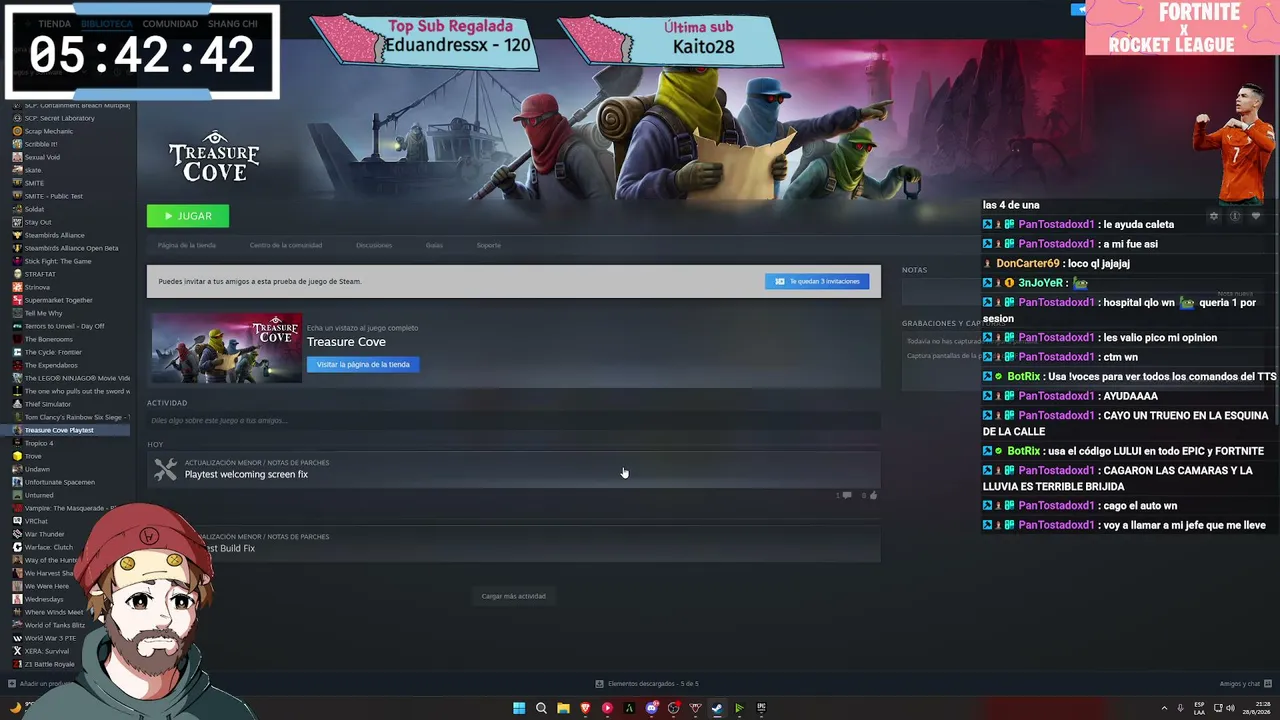Click the thumbs-up icon on the patch note

click(x=873, y=495)
